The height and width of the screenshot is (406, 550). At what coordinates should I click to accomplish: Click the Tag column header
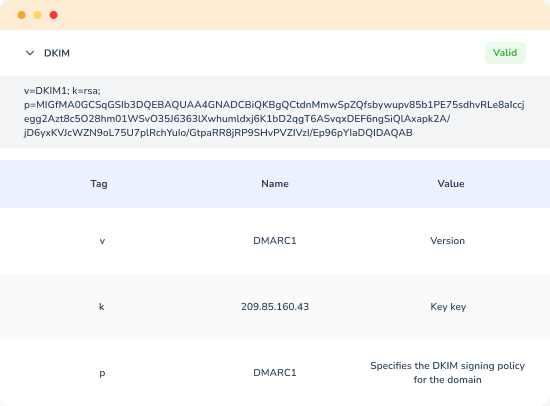tap(99, 184)
